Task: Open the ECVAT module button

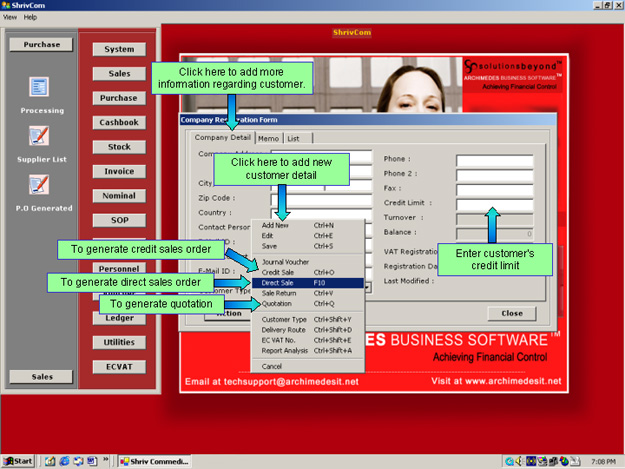Action: [119, 367]
